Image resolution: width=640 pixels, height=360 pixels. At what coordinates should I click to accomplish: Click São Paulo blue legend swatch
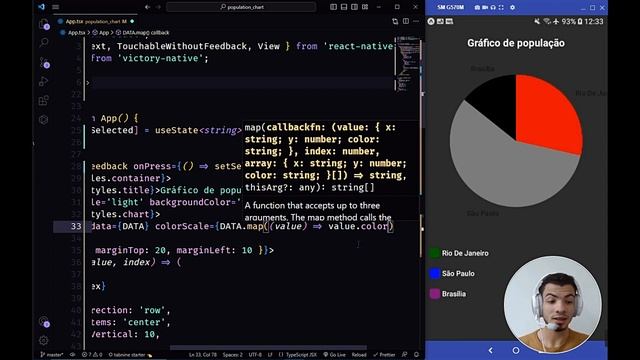[435, 273]
